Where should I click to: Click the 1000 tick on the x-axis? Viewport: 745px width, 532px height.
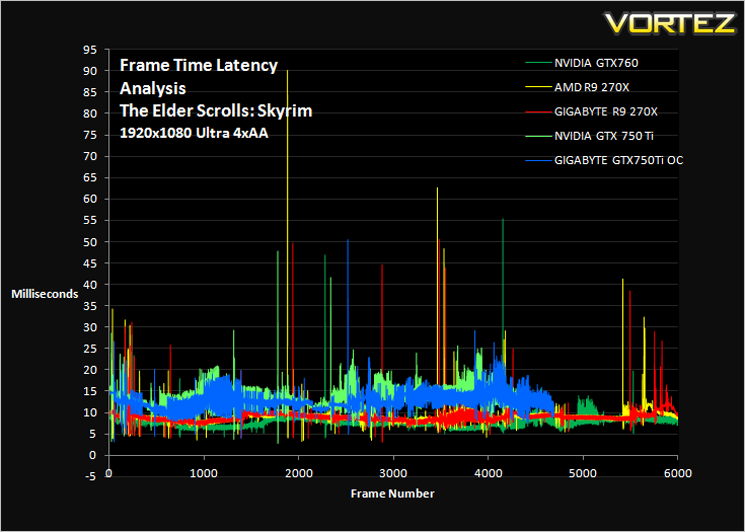point(204,473)
